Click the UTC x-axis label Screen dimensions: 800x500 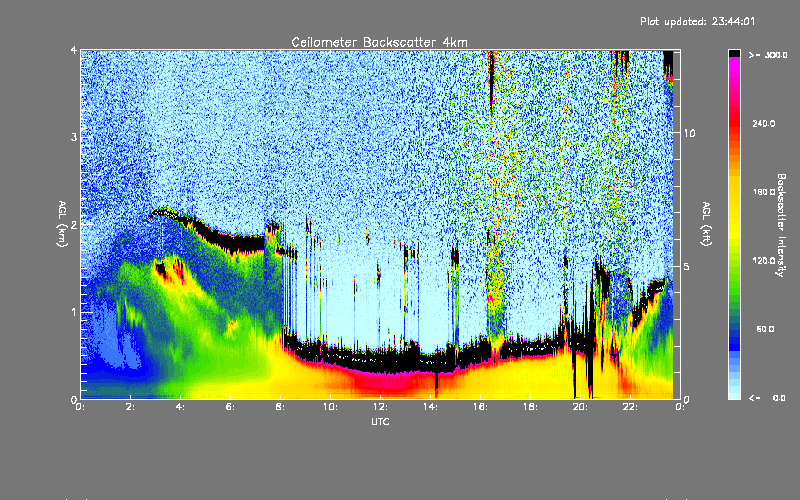point(380,421)
